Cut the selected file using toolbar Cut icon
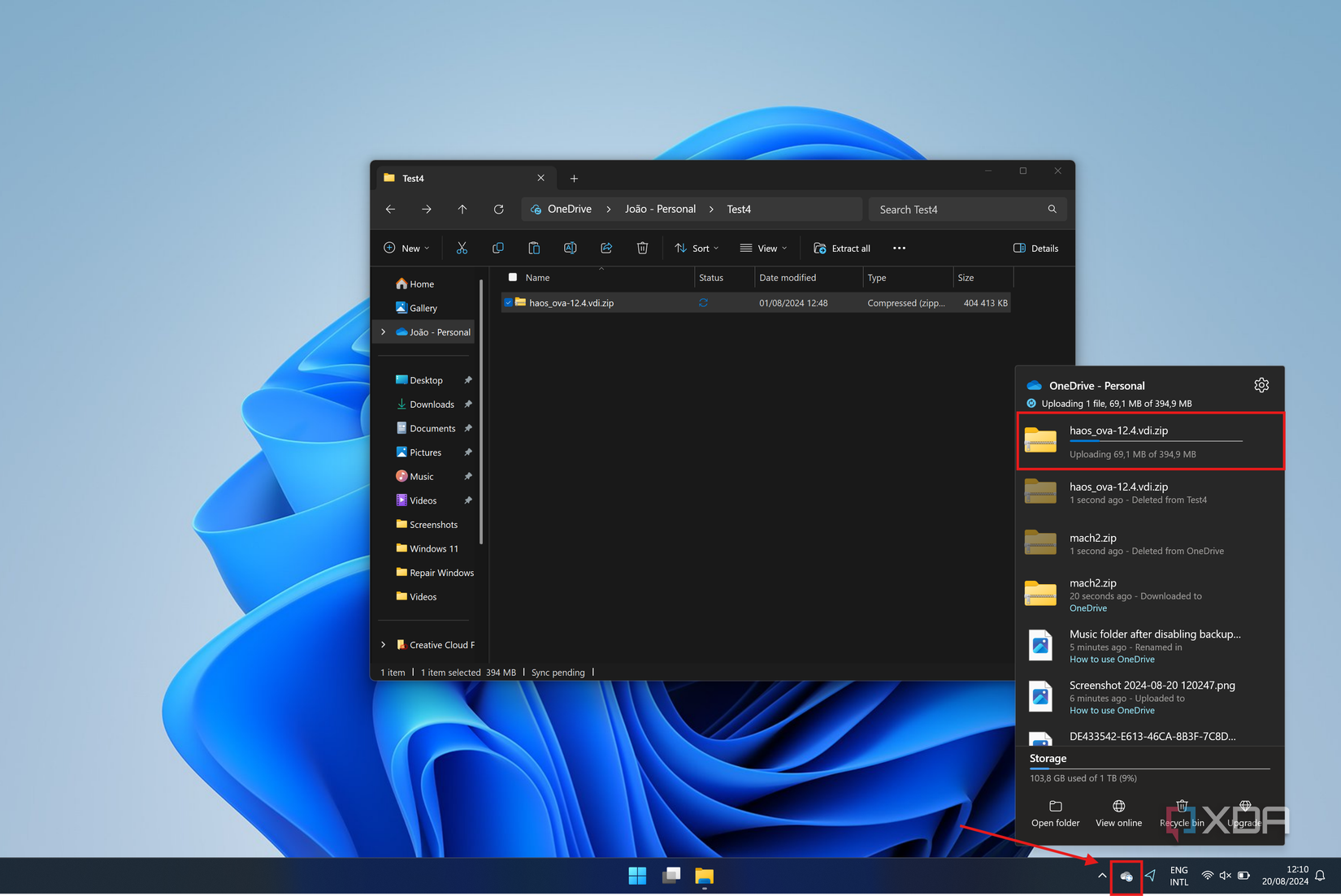The width and height of the screenshot is (1341, 896). click(462, 248)
